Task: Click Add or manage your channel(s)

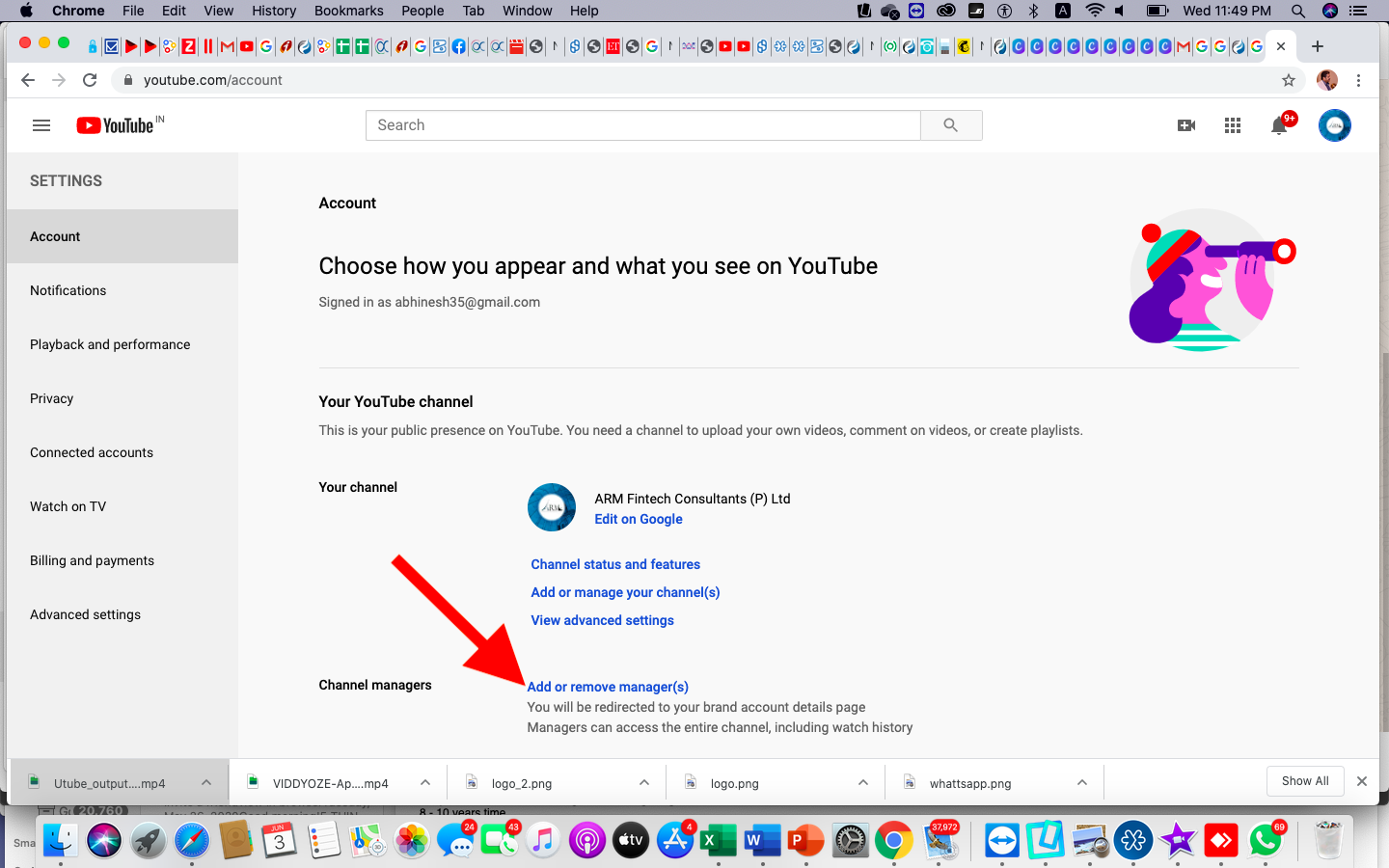Action: 625,592
